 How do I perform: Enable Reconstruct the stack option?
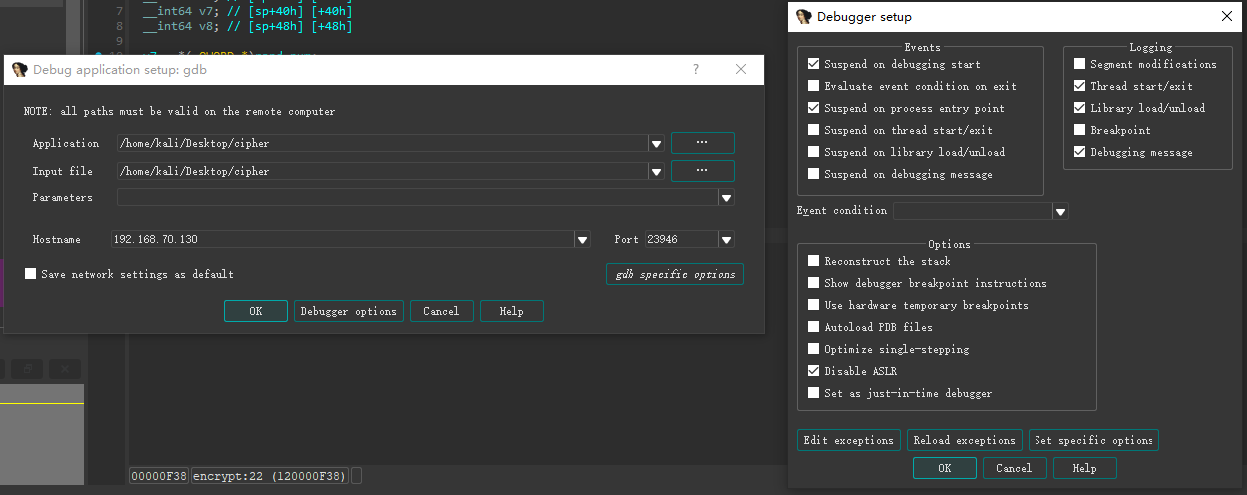814,261
